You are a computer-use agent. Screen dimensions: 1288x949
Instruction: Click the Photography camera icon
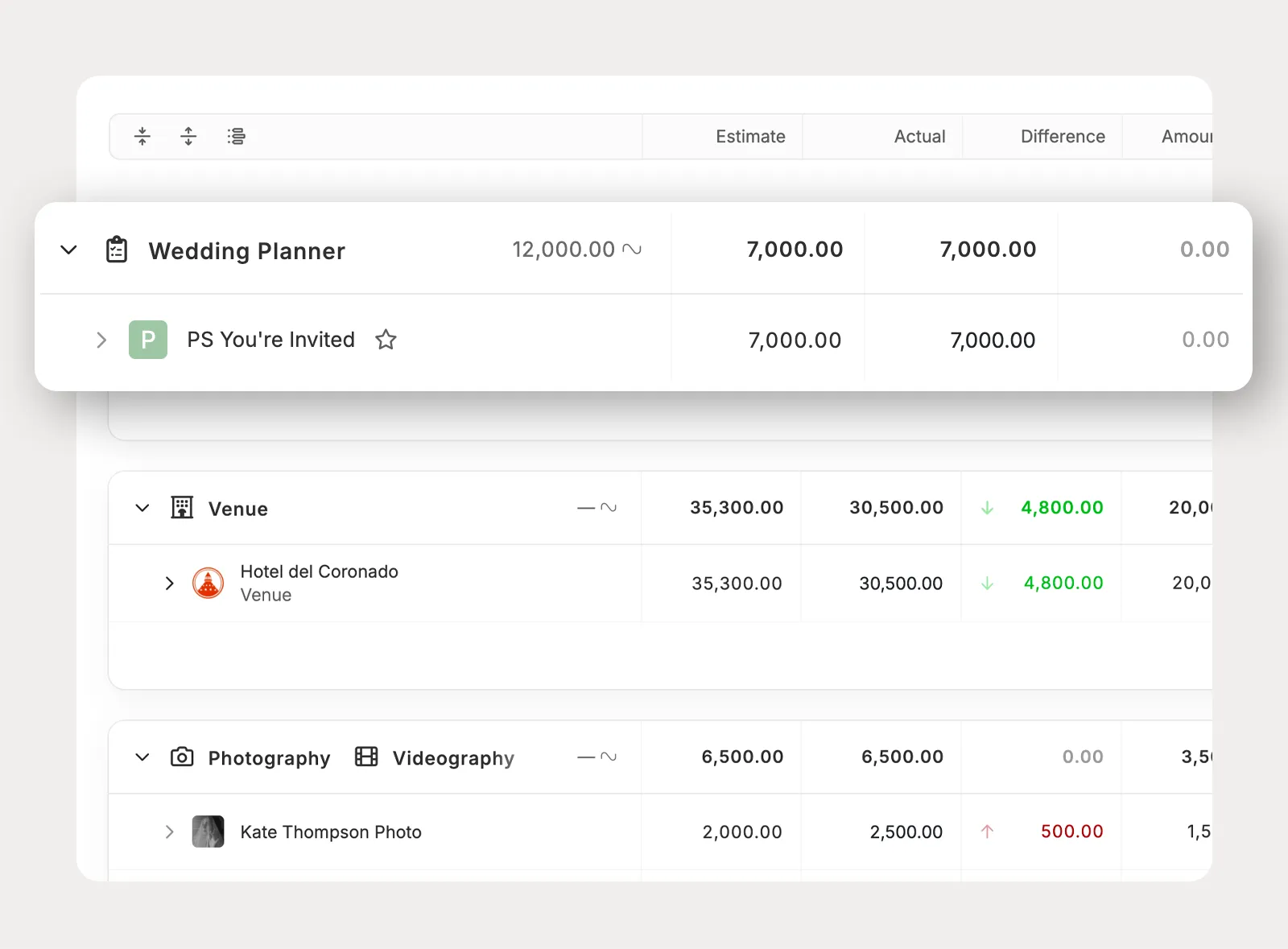[182, 757]
